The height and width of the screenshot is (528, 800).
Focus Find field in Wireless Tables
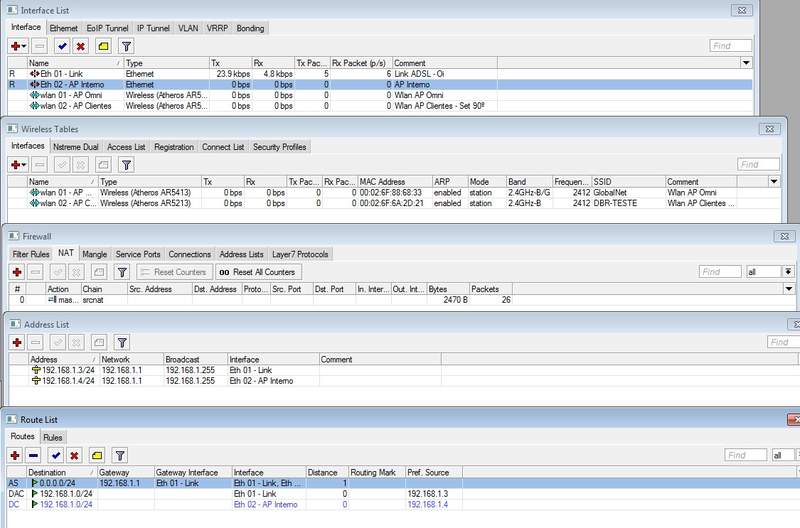(759, 164)
